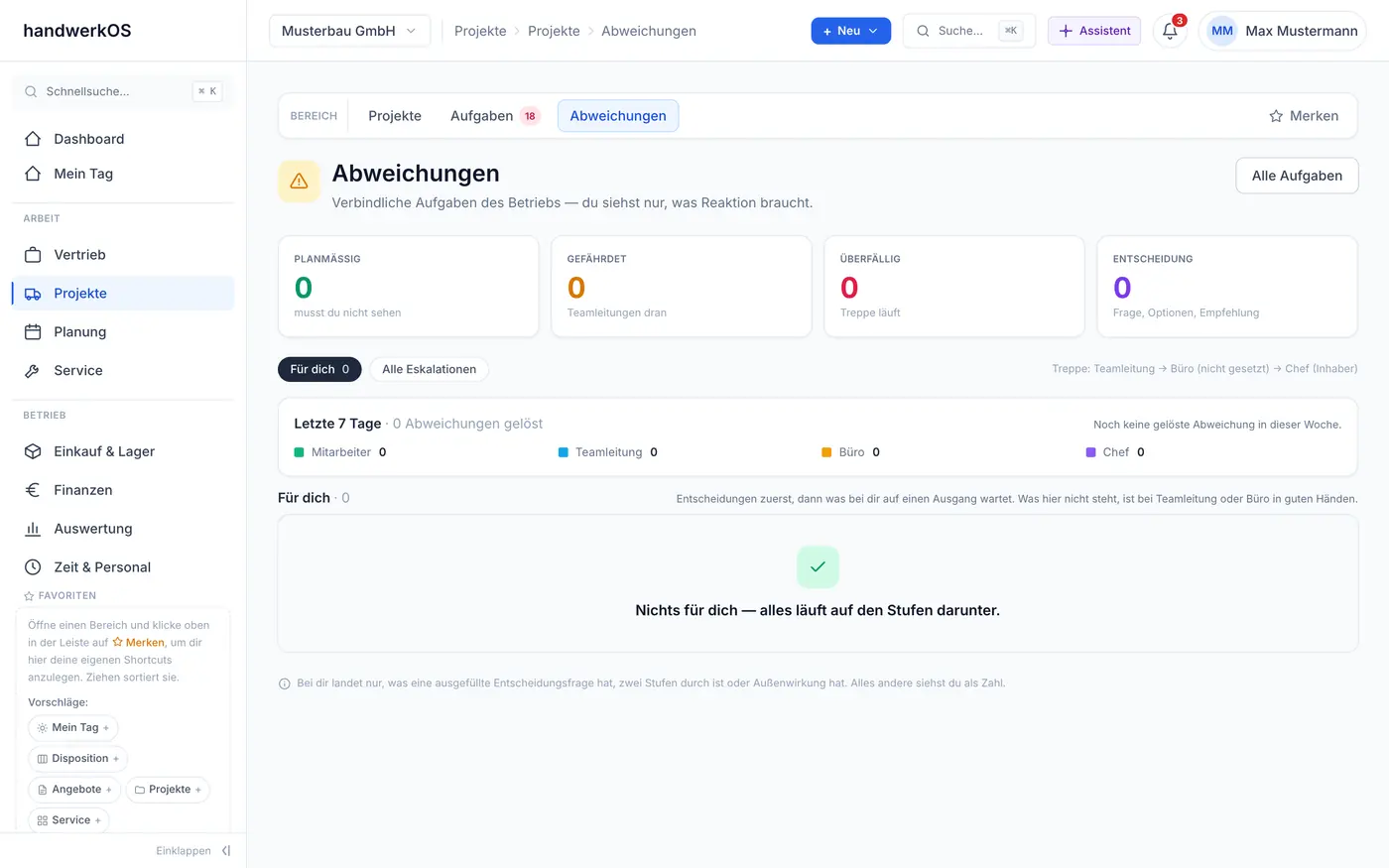
Task: Switch to 'Alle Eskalationen' filter
Action: point(430,369)
